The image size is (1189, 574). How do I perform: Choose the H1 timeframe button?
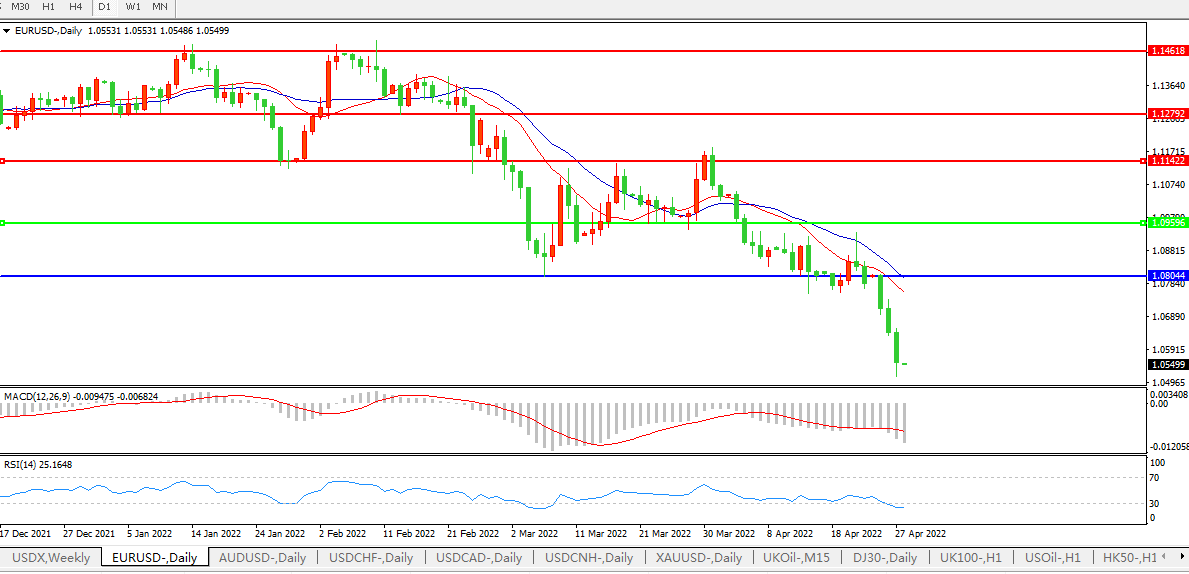48,7
